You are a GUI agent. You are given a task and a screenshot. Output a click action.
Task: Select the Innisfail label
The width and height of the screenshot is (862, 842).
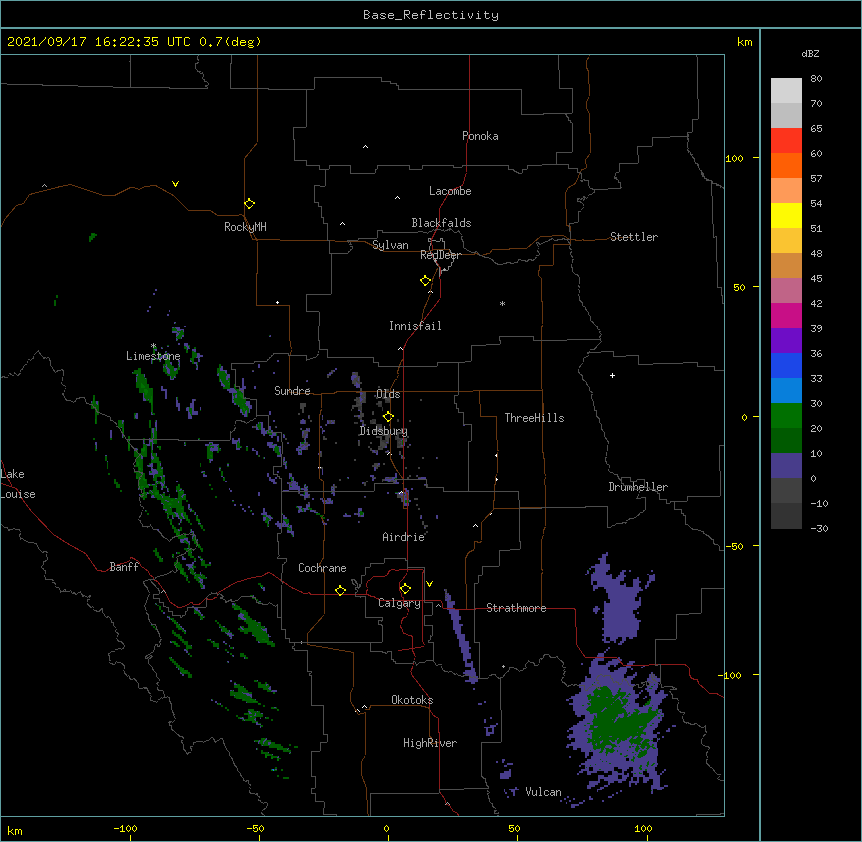[x=415, y=326]
